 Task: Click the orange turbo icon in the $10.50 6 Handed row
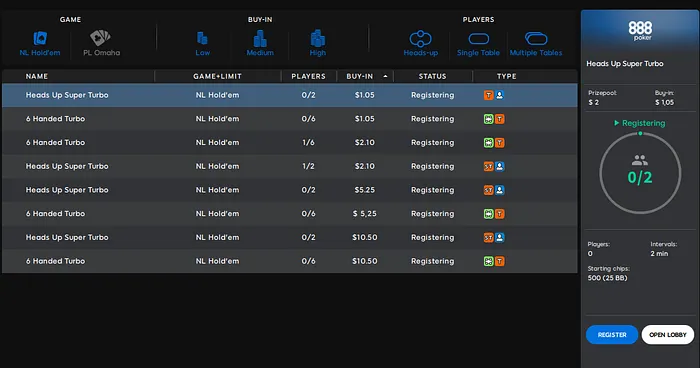[500, 261]
